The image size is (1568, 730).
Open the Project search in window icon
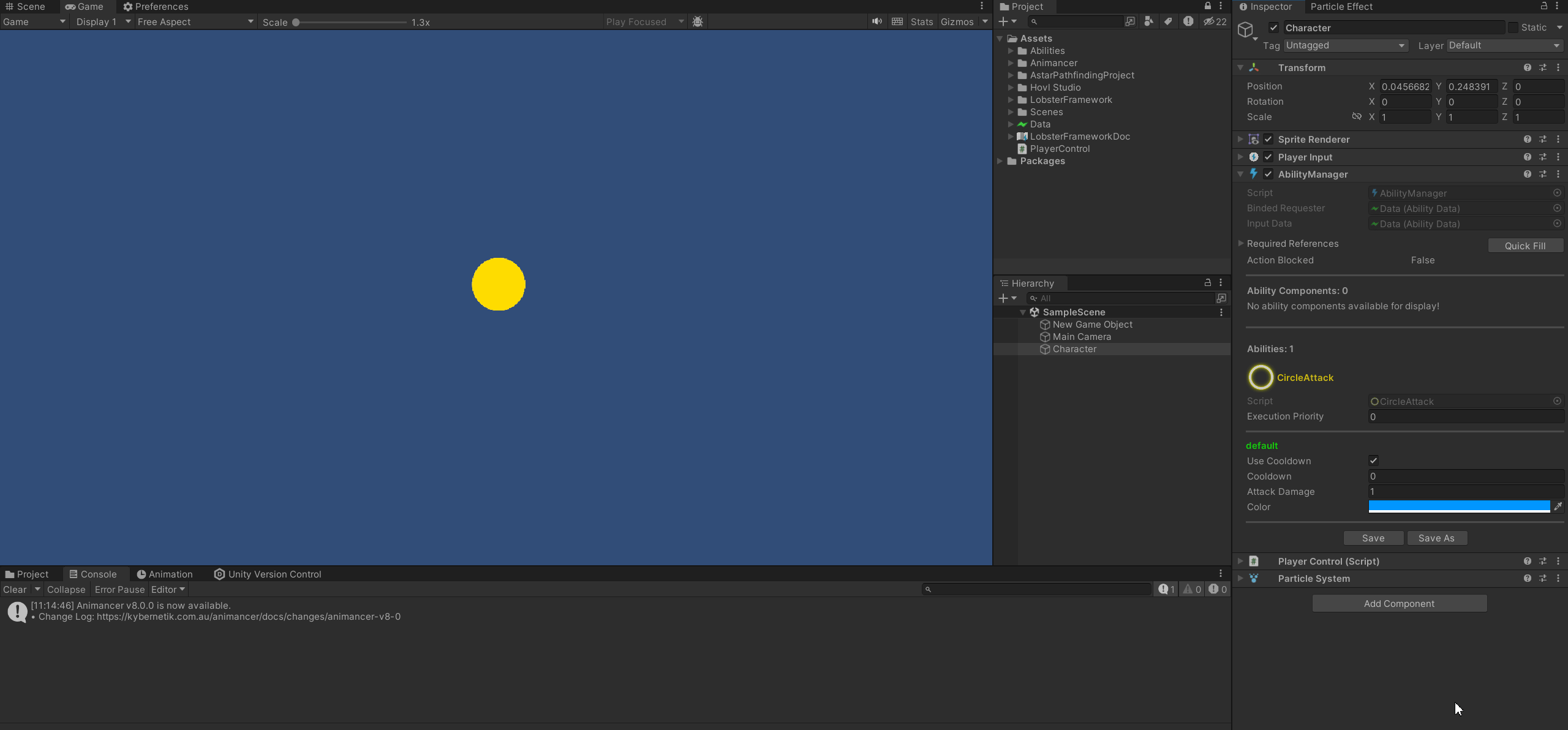[1130, 21]
